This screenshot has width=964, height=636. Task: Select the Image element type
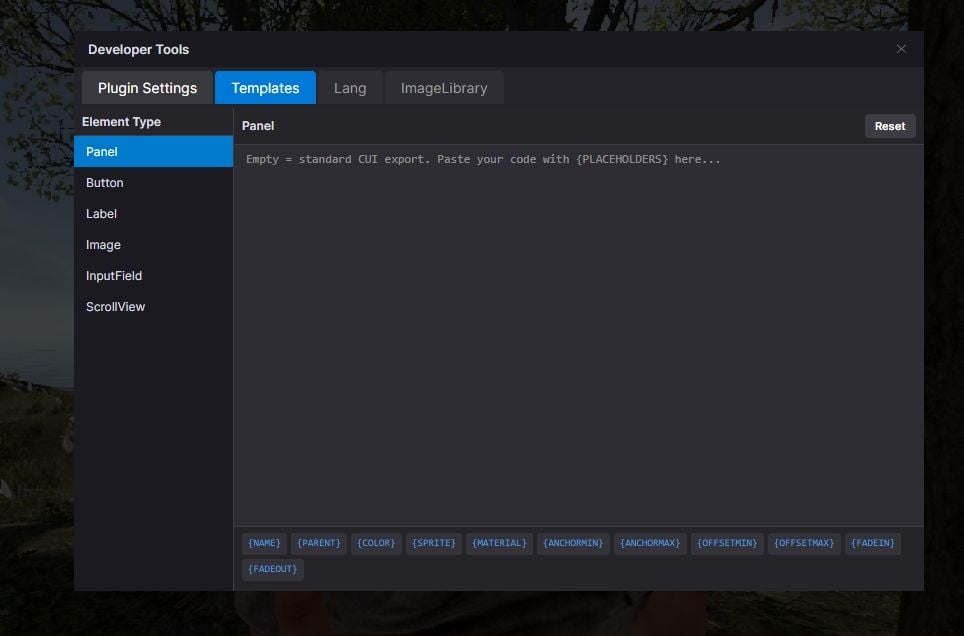point(103,244)
